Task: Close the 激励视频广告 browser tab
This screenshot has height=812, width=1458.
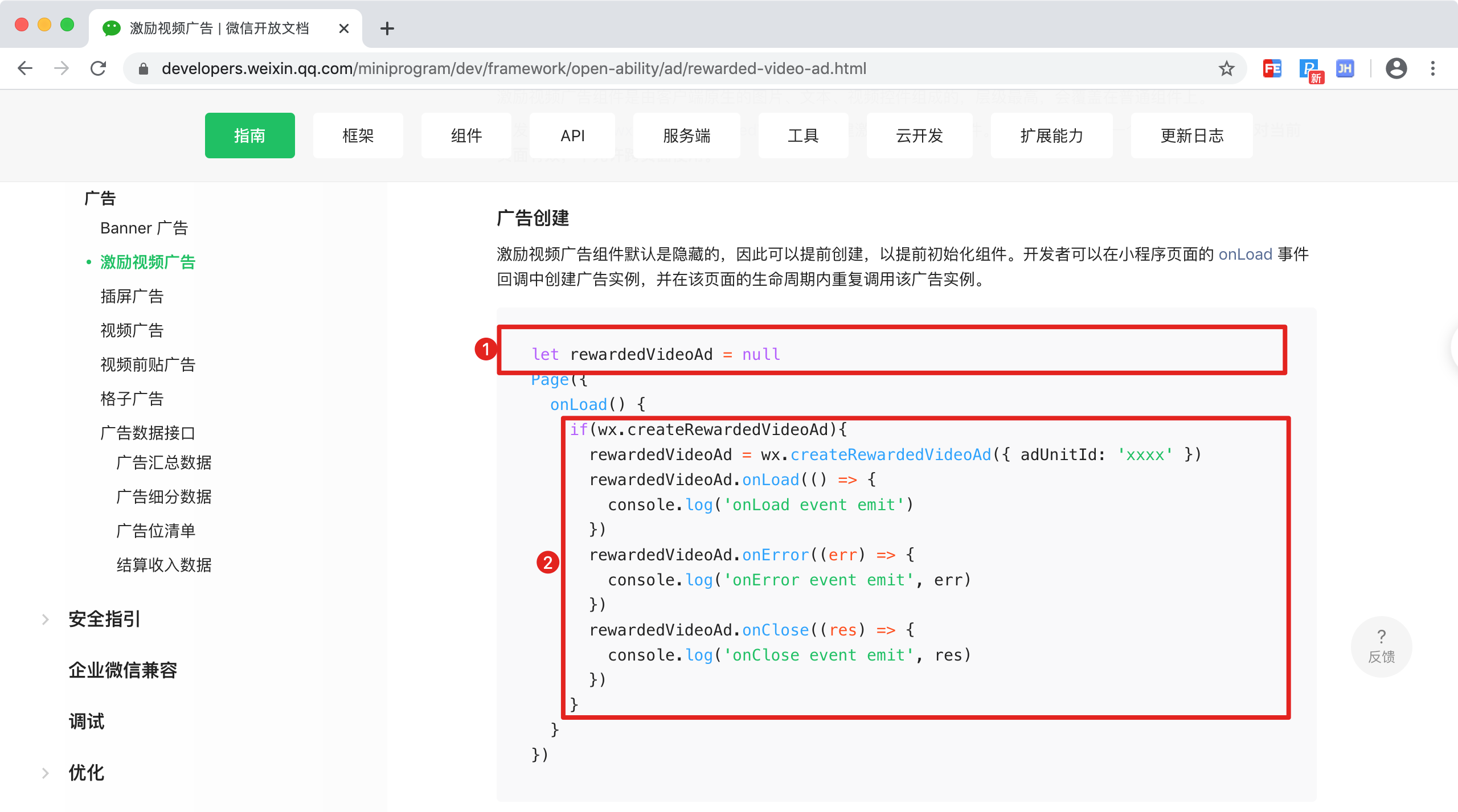Action: coord(343,28)
